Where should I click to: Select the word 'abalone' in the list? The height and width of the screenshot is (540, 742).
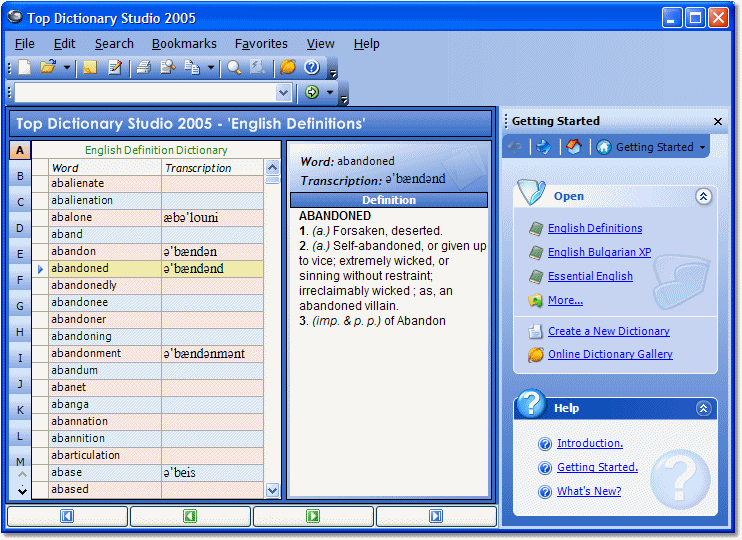click(105, 217)
